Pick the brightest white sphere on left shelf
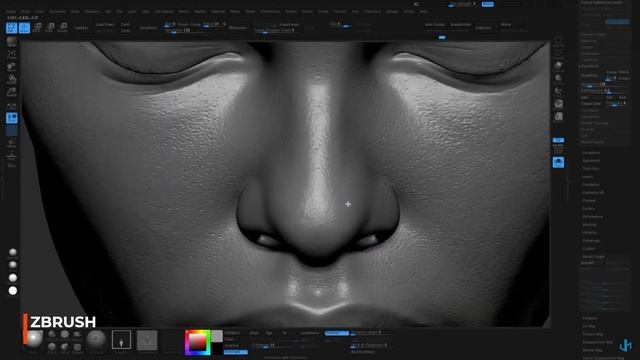This screenshot has width=640, height=360. (x=13, y=291)
